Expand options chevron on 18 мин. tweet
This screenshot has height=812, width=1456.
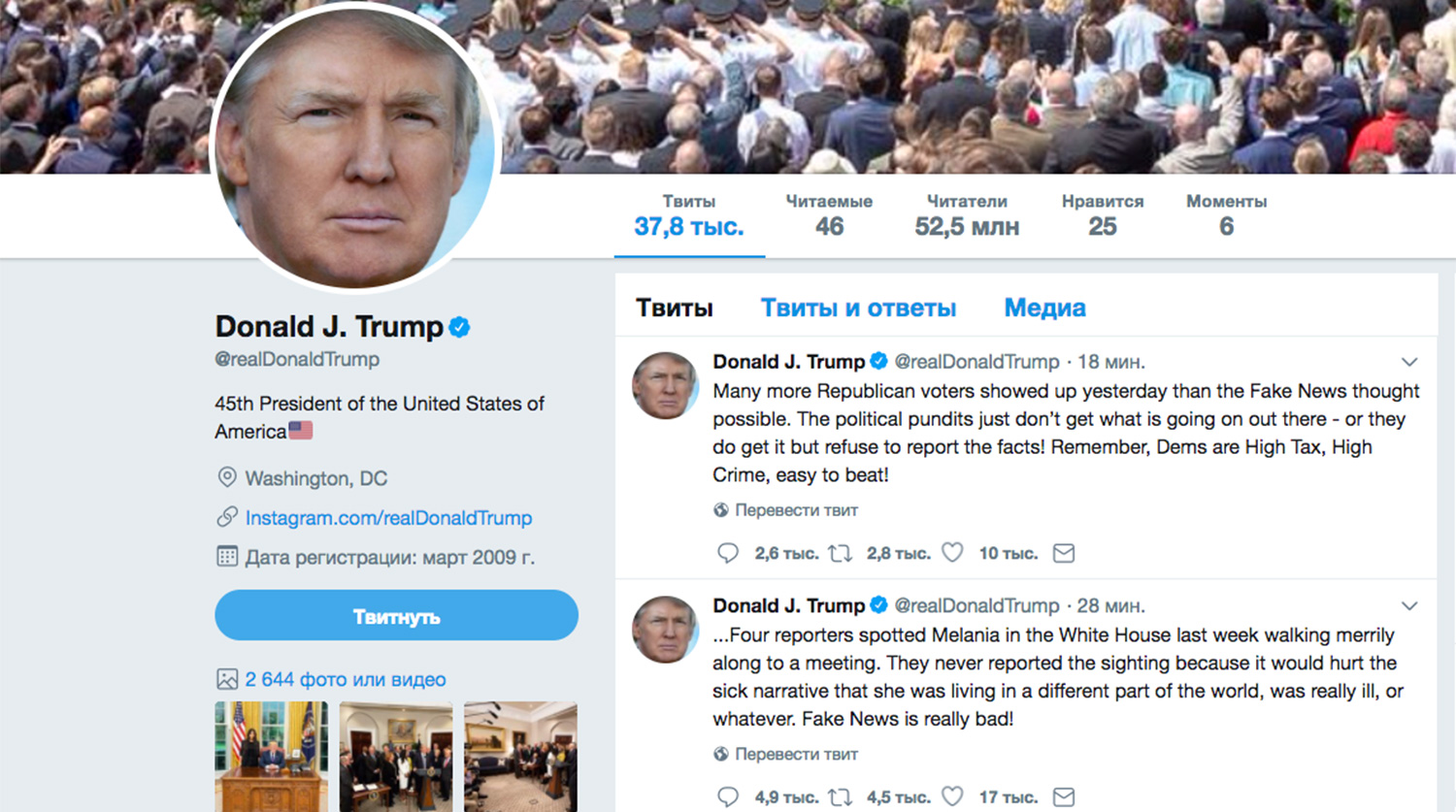pos(1409,362)
